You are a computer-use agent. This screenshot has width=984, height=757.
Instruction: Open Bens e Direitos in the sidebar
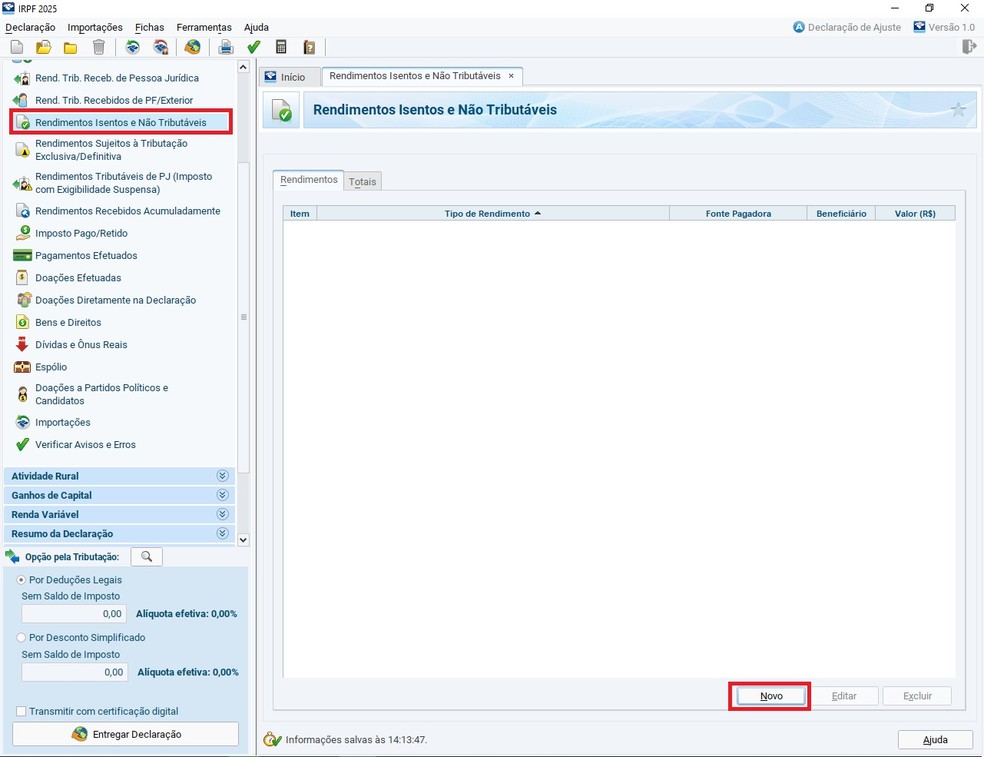pyautogui.click(x=68, y=322)
